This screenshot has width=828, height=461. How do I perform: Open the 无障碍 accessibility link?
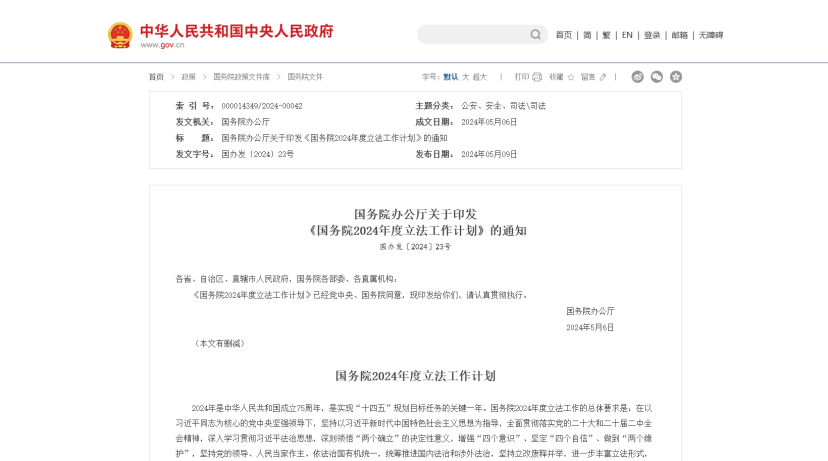711,35
